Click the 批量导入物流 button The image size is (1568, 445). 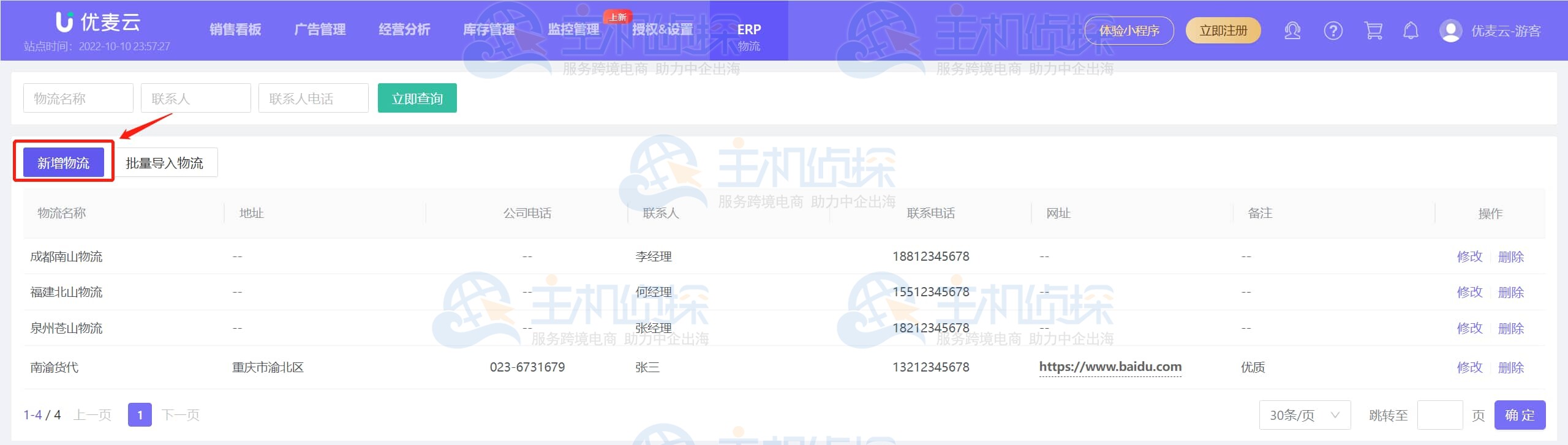tap(165, 162)
